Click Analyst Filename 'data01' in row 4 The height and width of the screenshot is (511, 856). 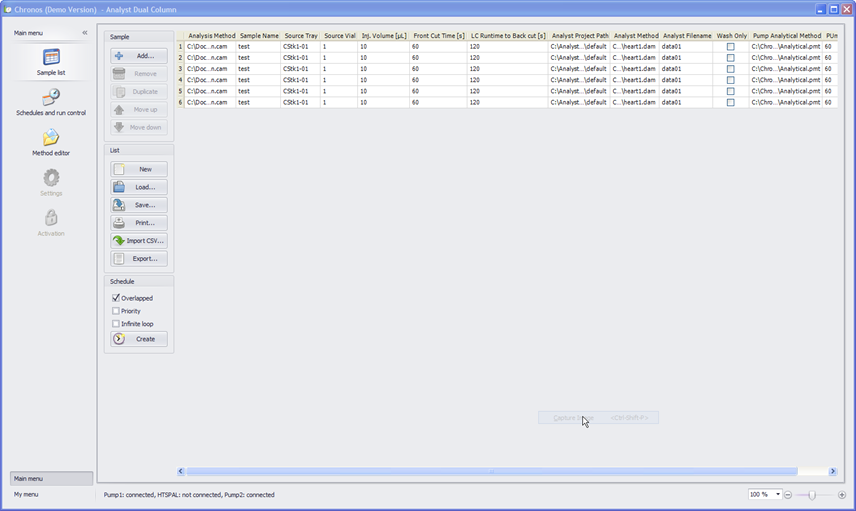point(686,80)
